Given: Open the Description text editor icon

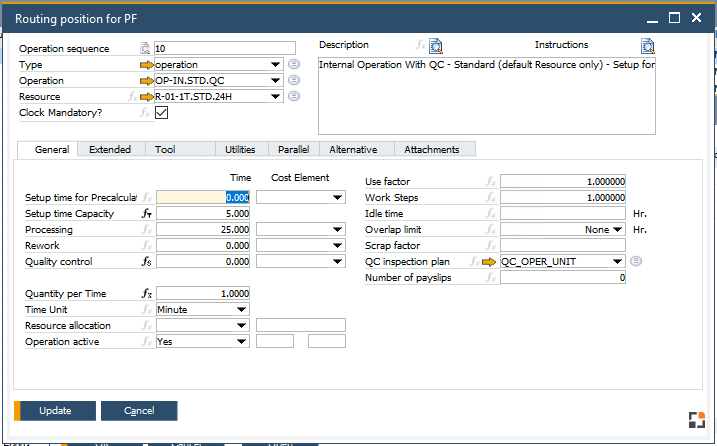Looking at the screenshot, I should [436, 46].
